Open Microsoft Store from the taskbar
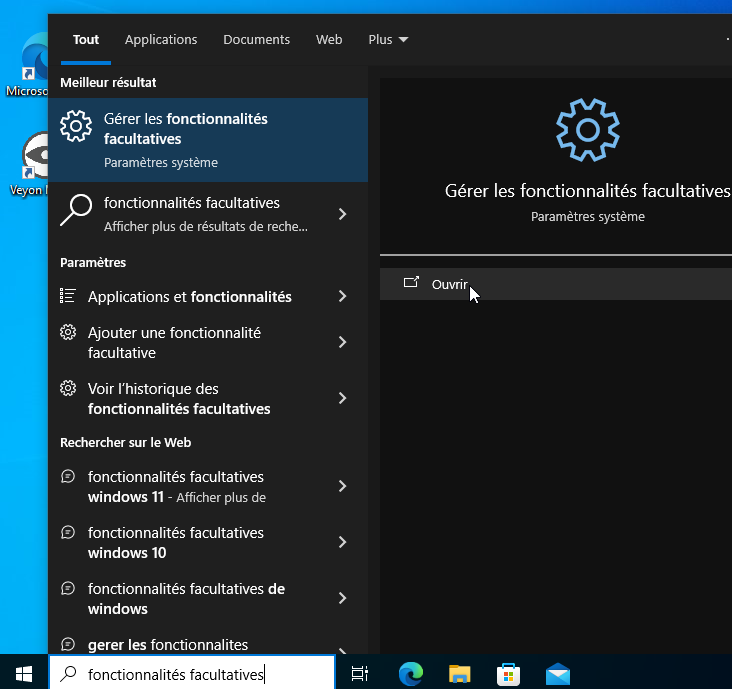Image resolution: width=732 pixels, height=689 pixels. (x=508, y=674)
